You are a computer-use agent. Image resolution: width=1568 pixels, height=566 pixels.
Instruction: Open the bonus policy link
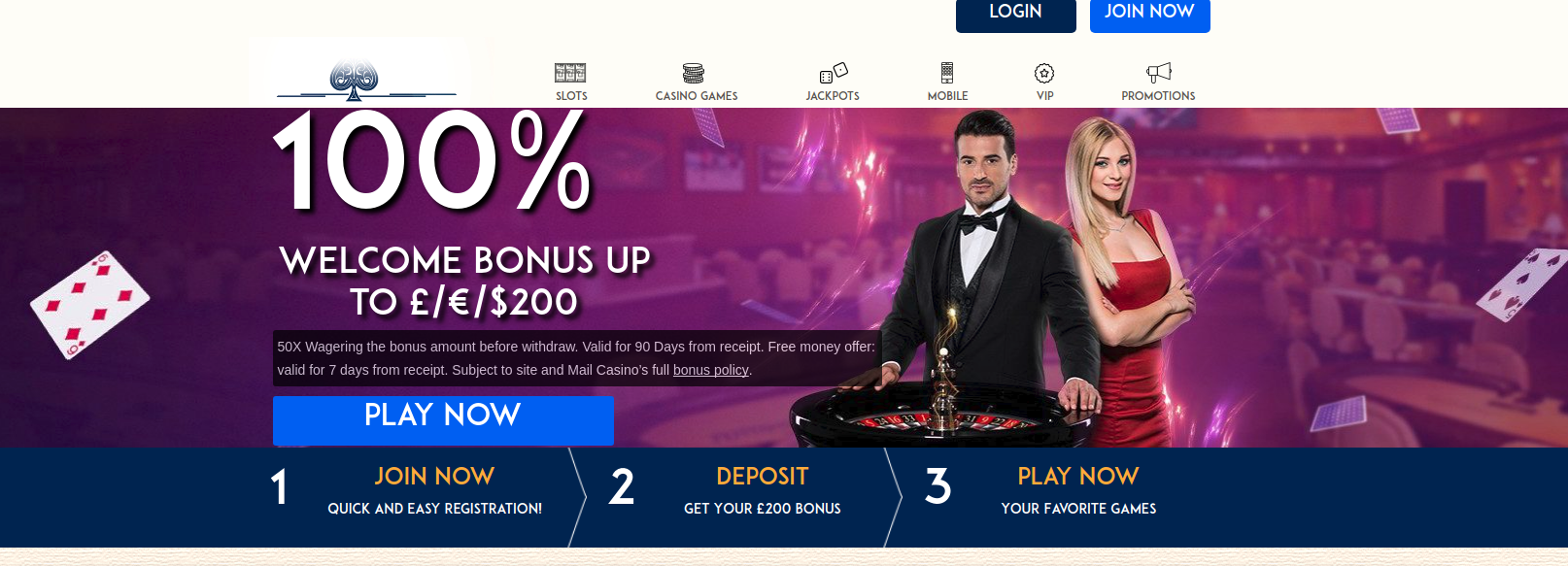click(711, 370)
